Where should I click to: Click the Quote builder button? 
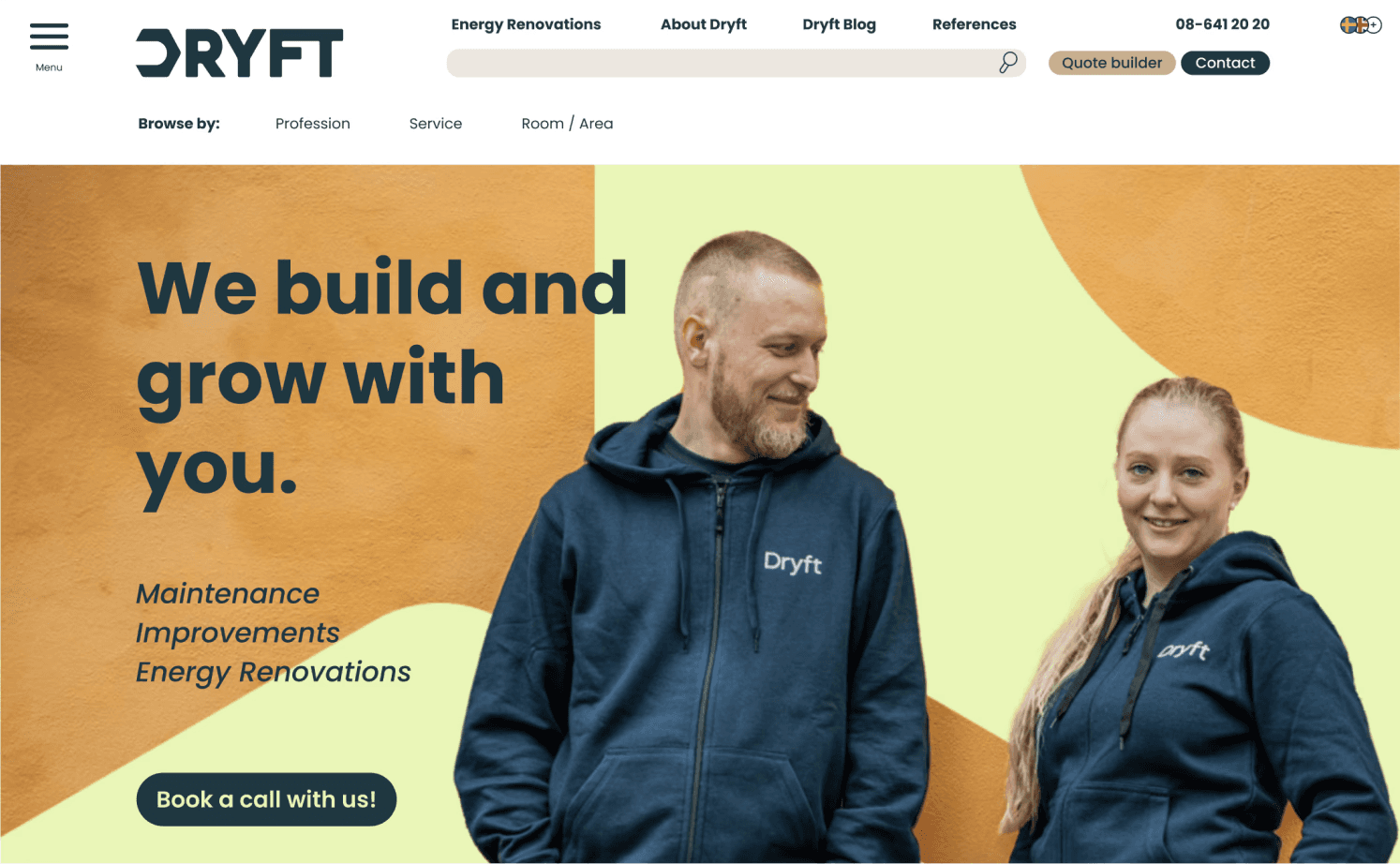(1111, 63)
